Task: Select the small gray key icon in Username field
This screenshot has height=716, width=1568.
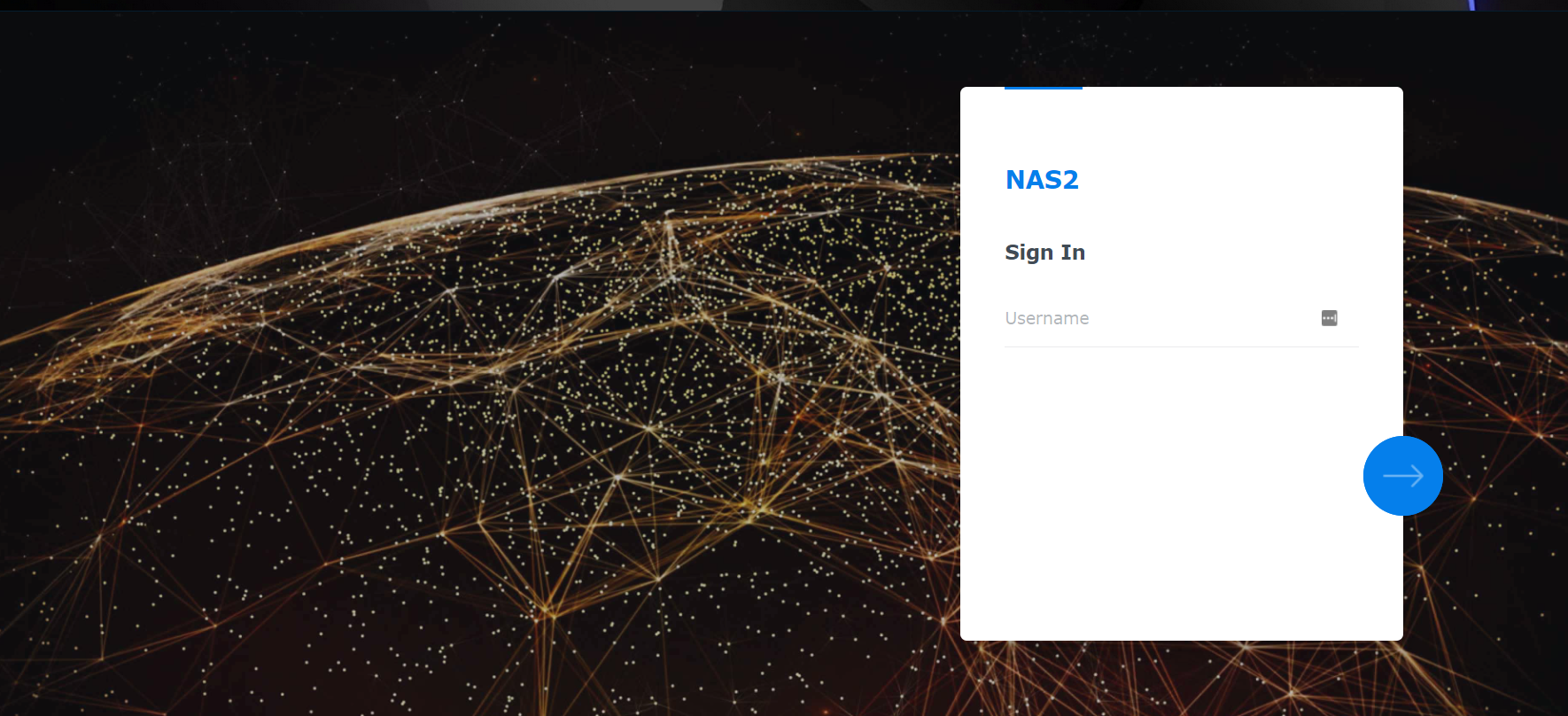Action: point(1329,318)
